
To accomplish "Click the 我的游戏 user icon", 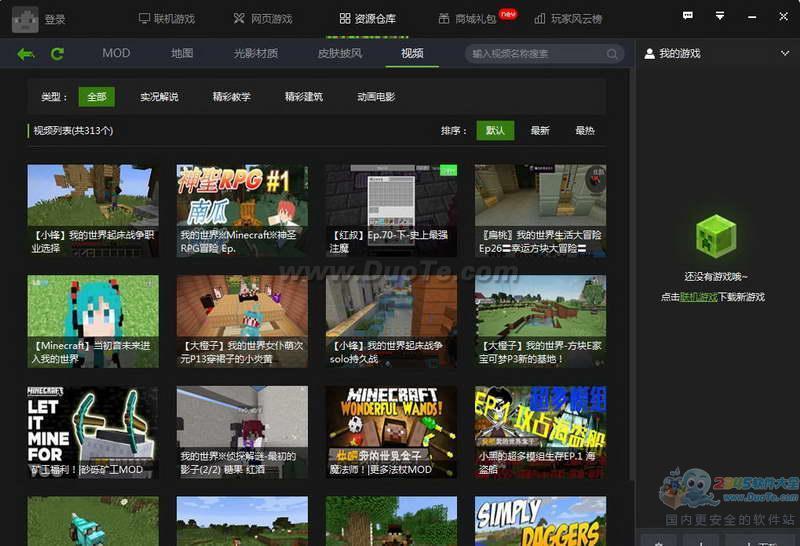I will click(649, 54).
